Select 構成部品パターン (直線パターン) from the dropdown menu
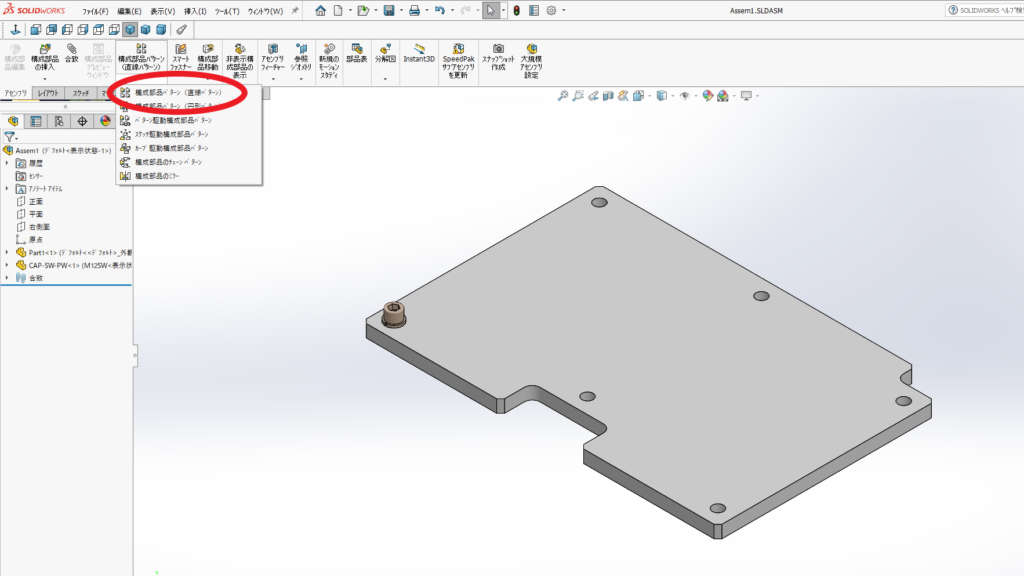This screenshot has width=1024, height=576. click(178, 92)
